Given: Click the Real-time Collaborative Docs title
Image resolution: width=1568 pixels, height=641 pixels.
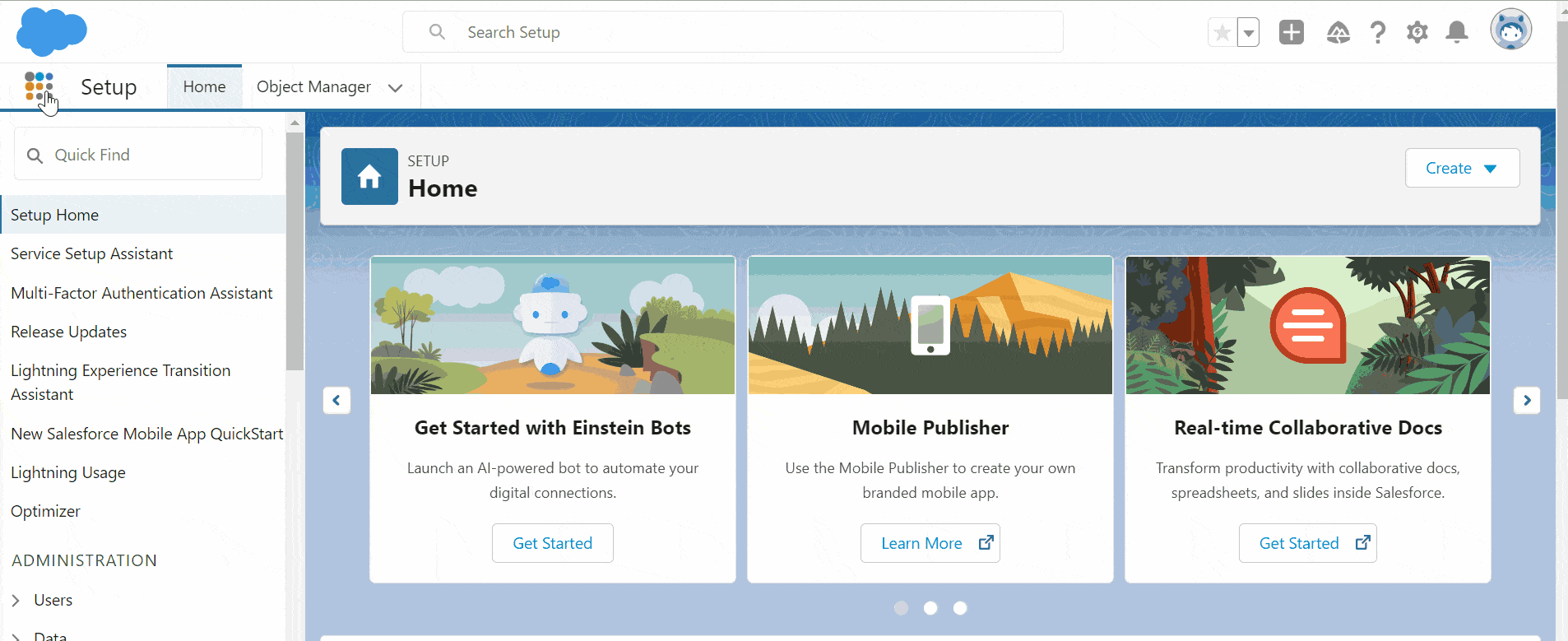Looking at the screenshot, I should [x=1308, y=428].
